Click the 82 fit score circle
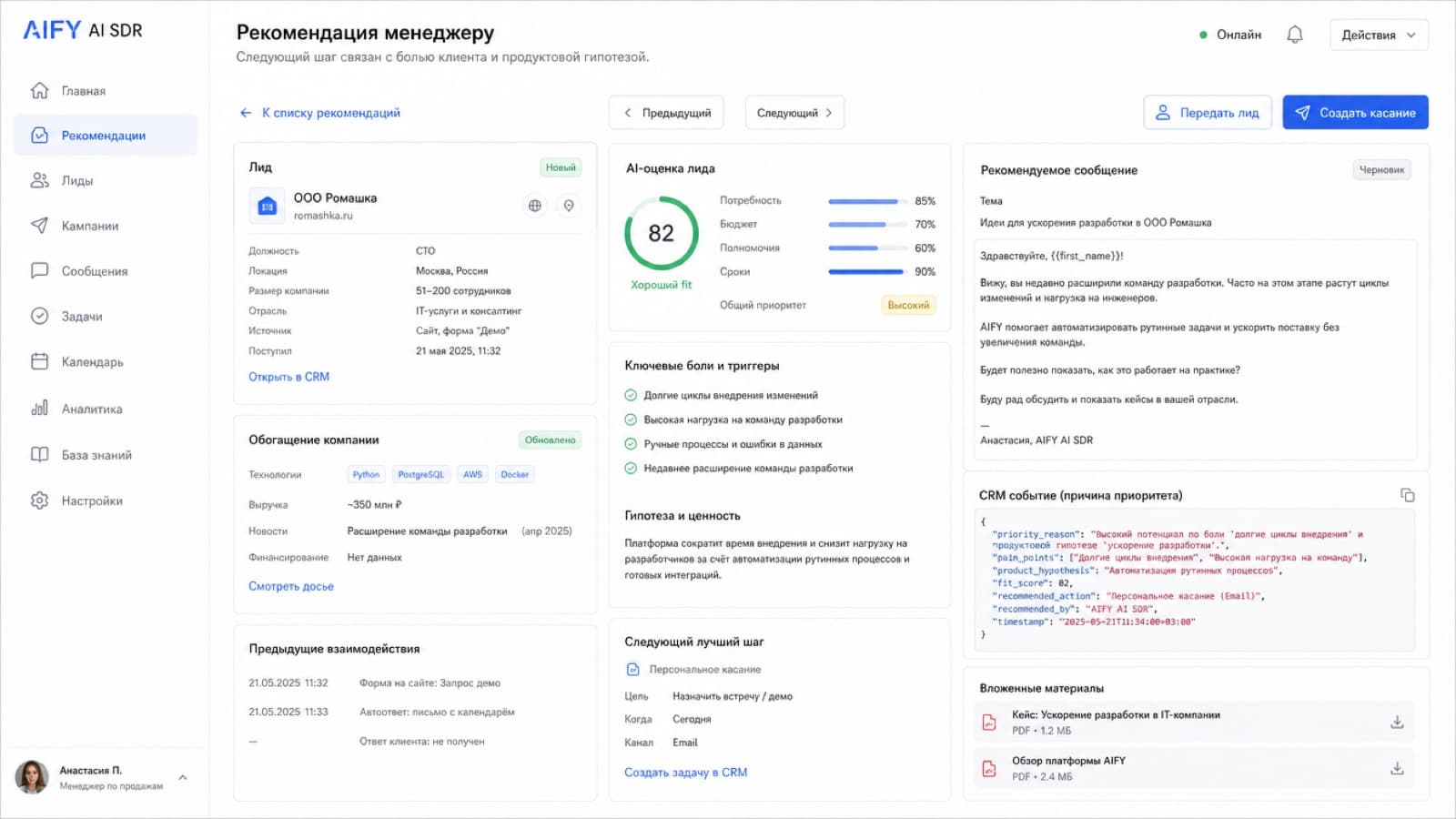The width and height of the screenshot is (1456, 819). [662, 234]
